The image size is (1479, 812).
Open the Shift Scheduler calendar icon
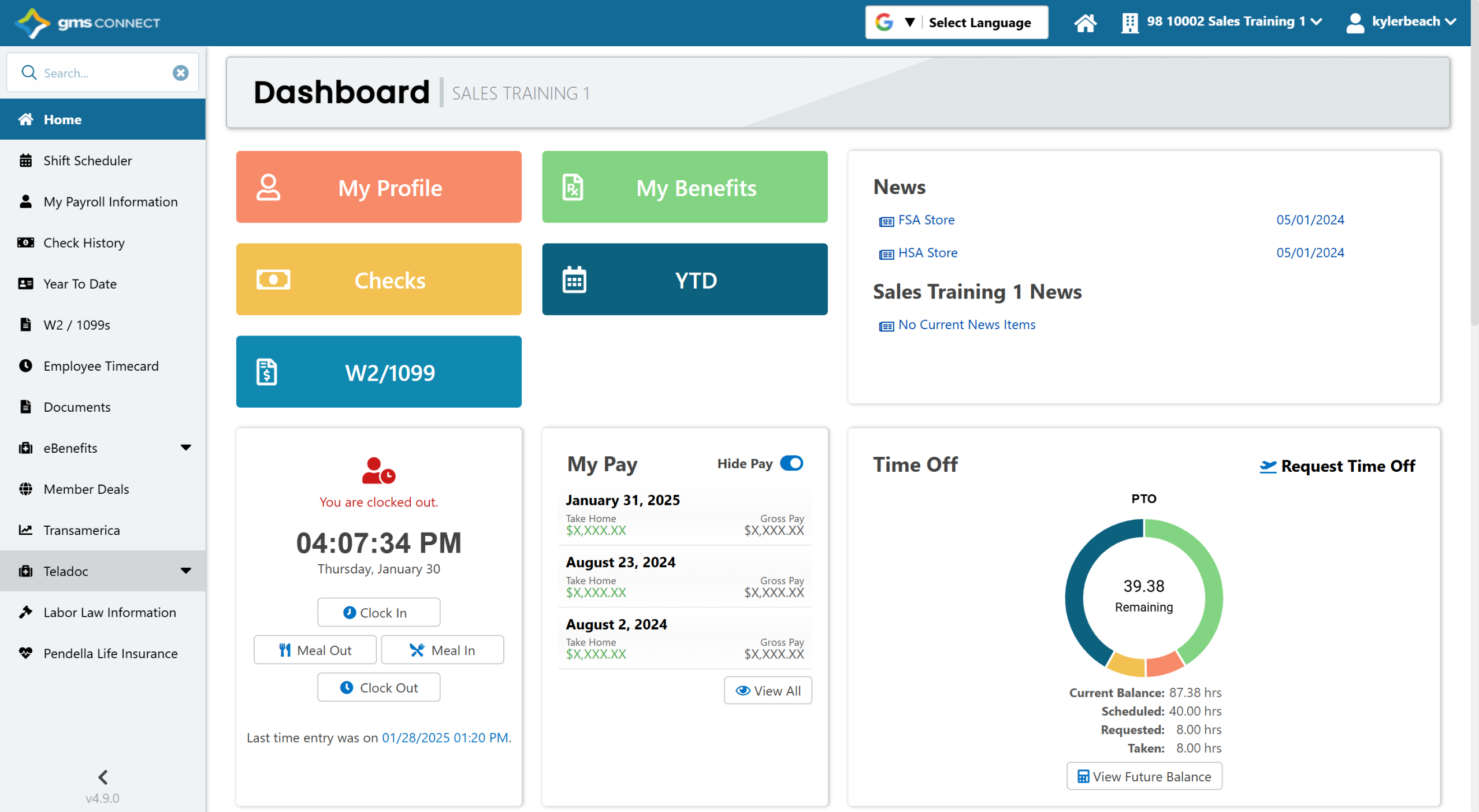pyautogui.click(x=25, y=161)
